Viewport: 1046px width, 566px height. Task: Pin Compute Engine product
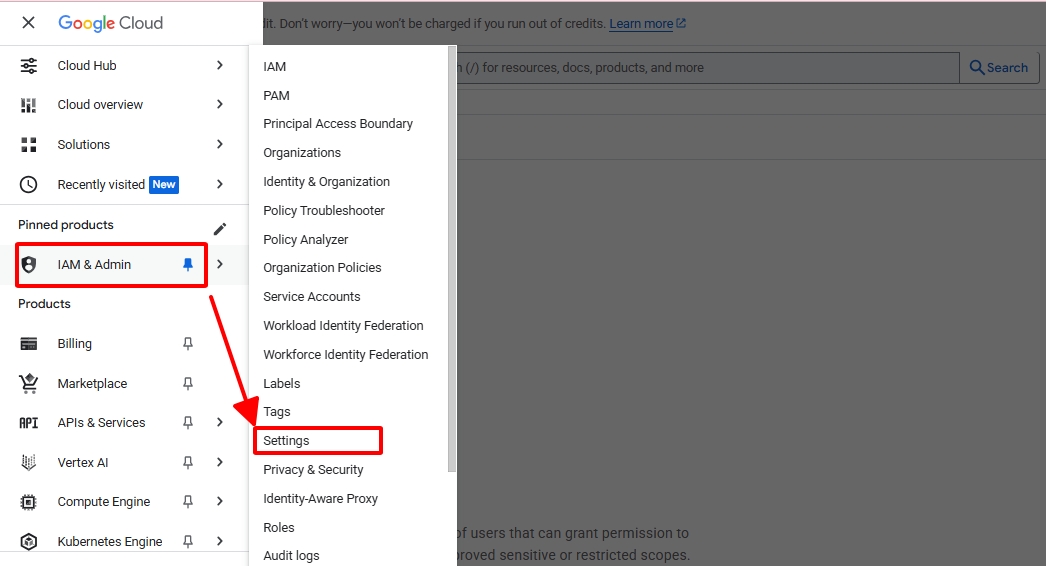pos(188,502)
